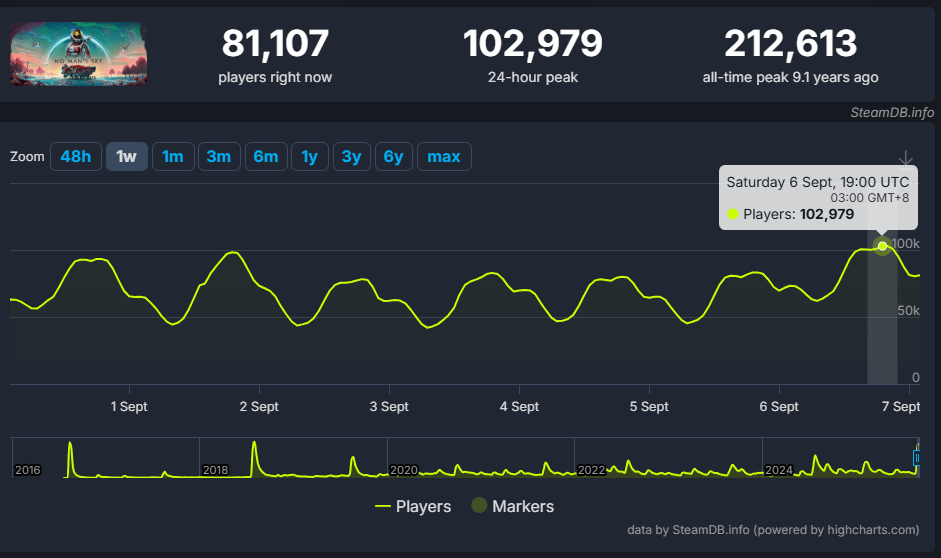Click the 2016 launch peak in navigator
The image size is (941, 558).
click(70, 456)
